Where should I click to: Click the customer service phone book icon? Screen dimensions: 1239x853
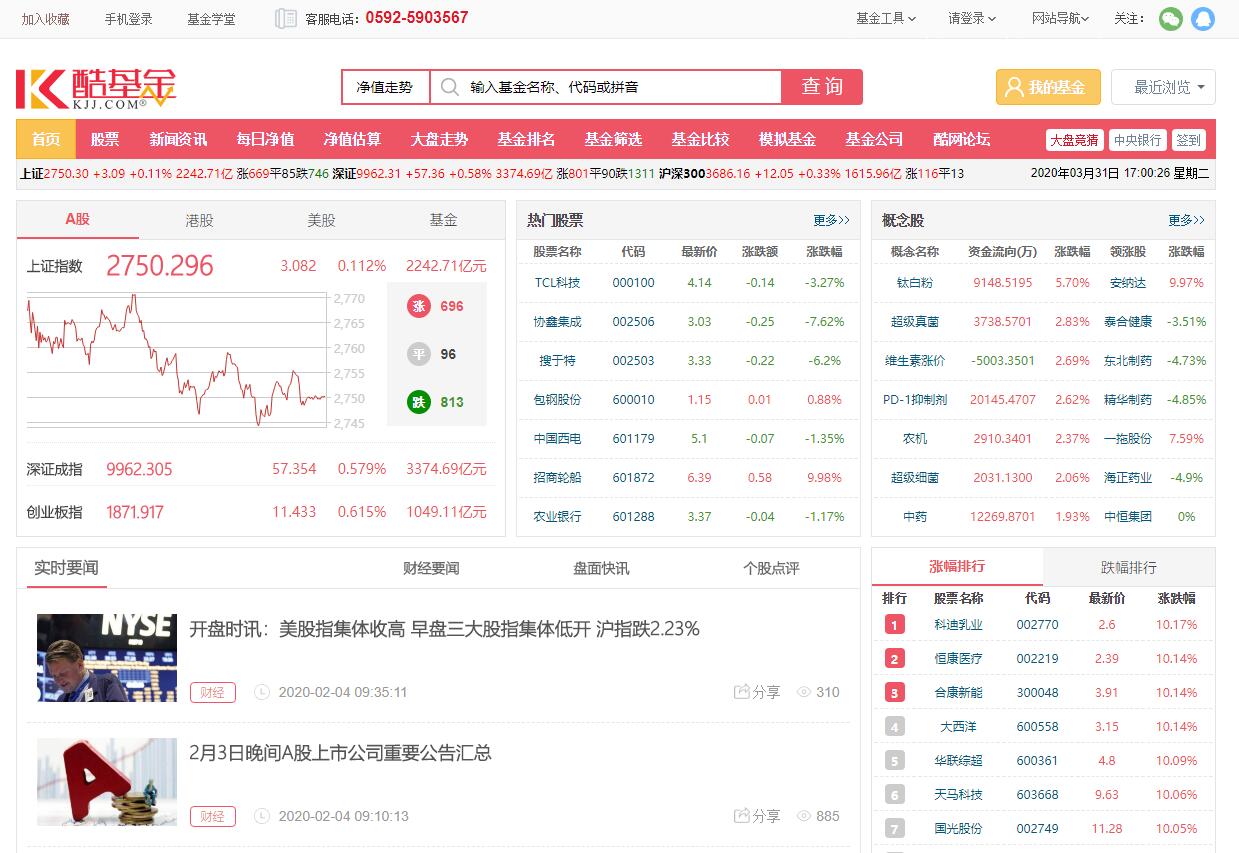click(286, 18)
